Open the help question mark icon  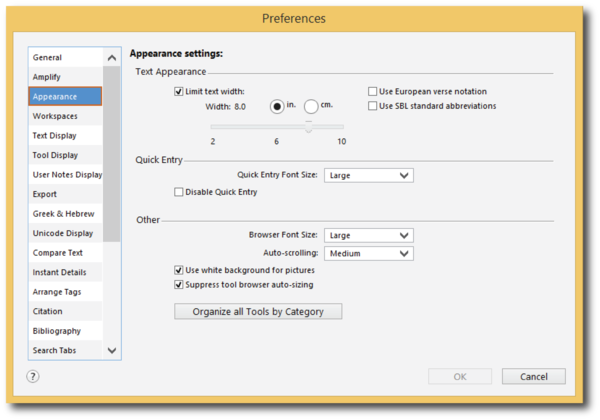point(33,376)
